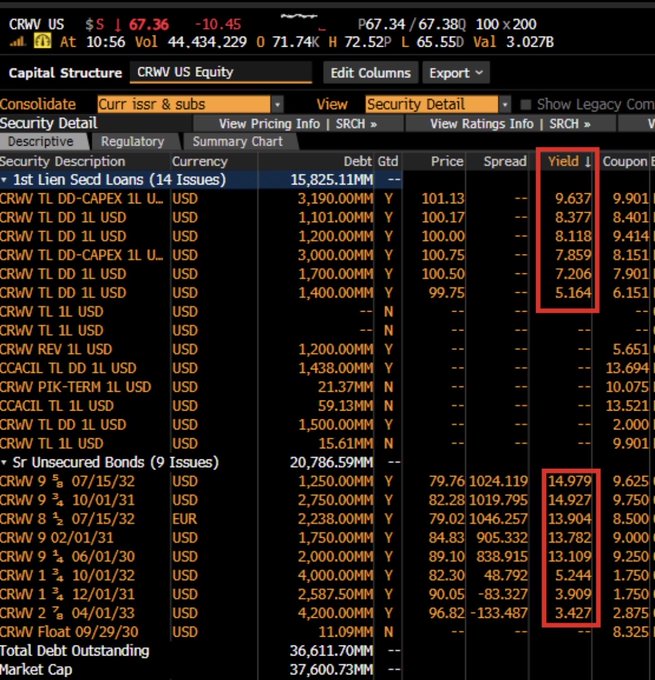
Task: Select the CRWV 1 3/4 12/01/31 bond
Action: 328,595
